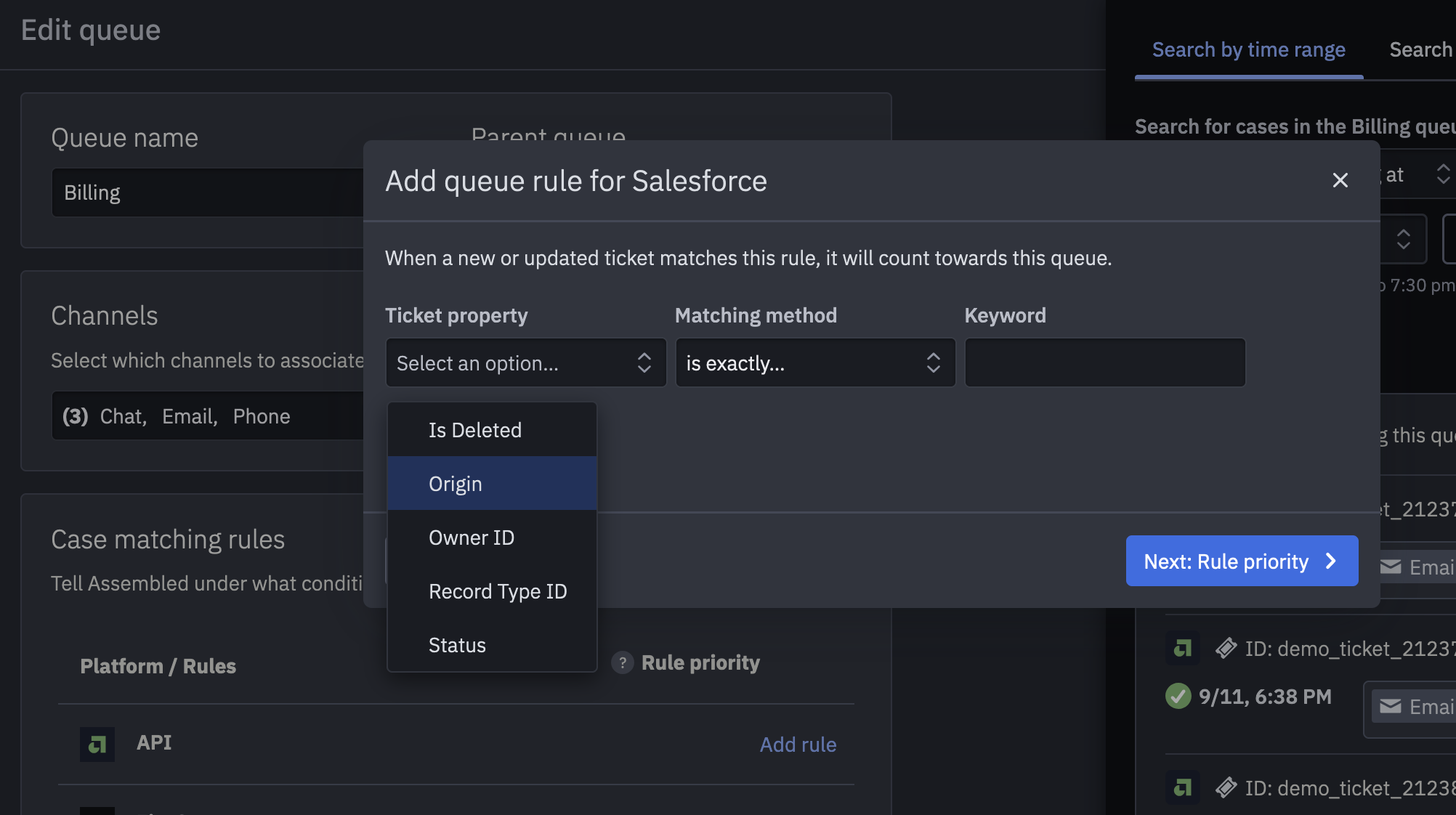Click the time selector stepper above 7:30 pm
Screen dimensions: 1456x815
[x=1402, y=238]
